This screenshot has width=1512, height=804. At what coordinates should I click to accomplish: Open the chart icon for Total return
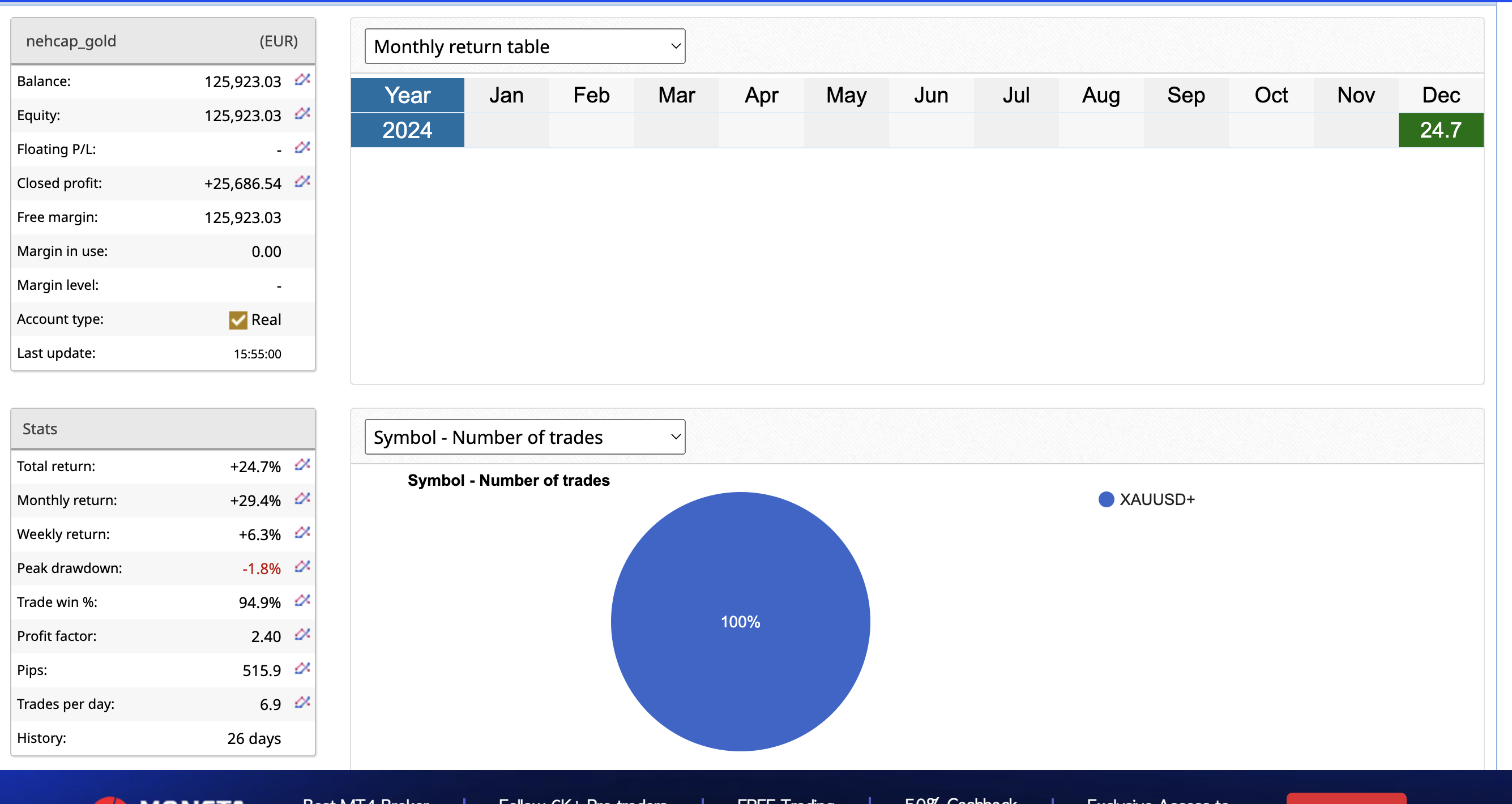point(302,465)
